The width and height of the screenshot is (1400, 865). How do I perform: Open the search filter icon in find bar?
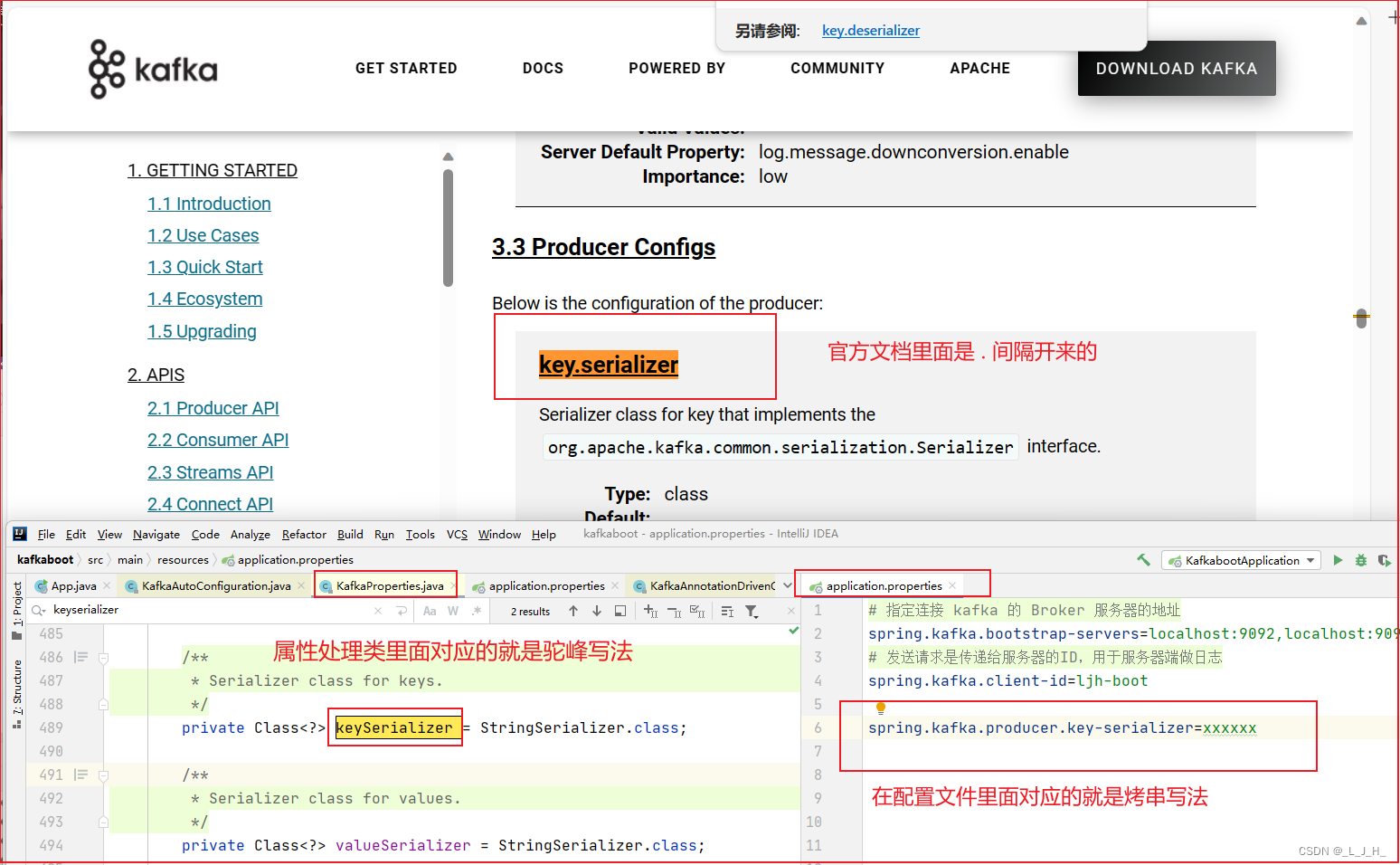[751, 611]
